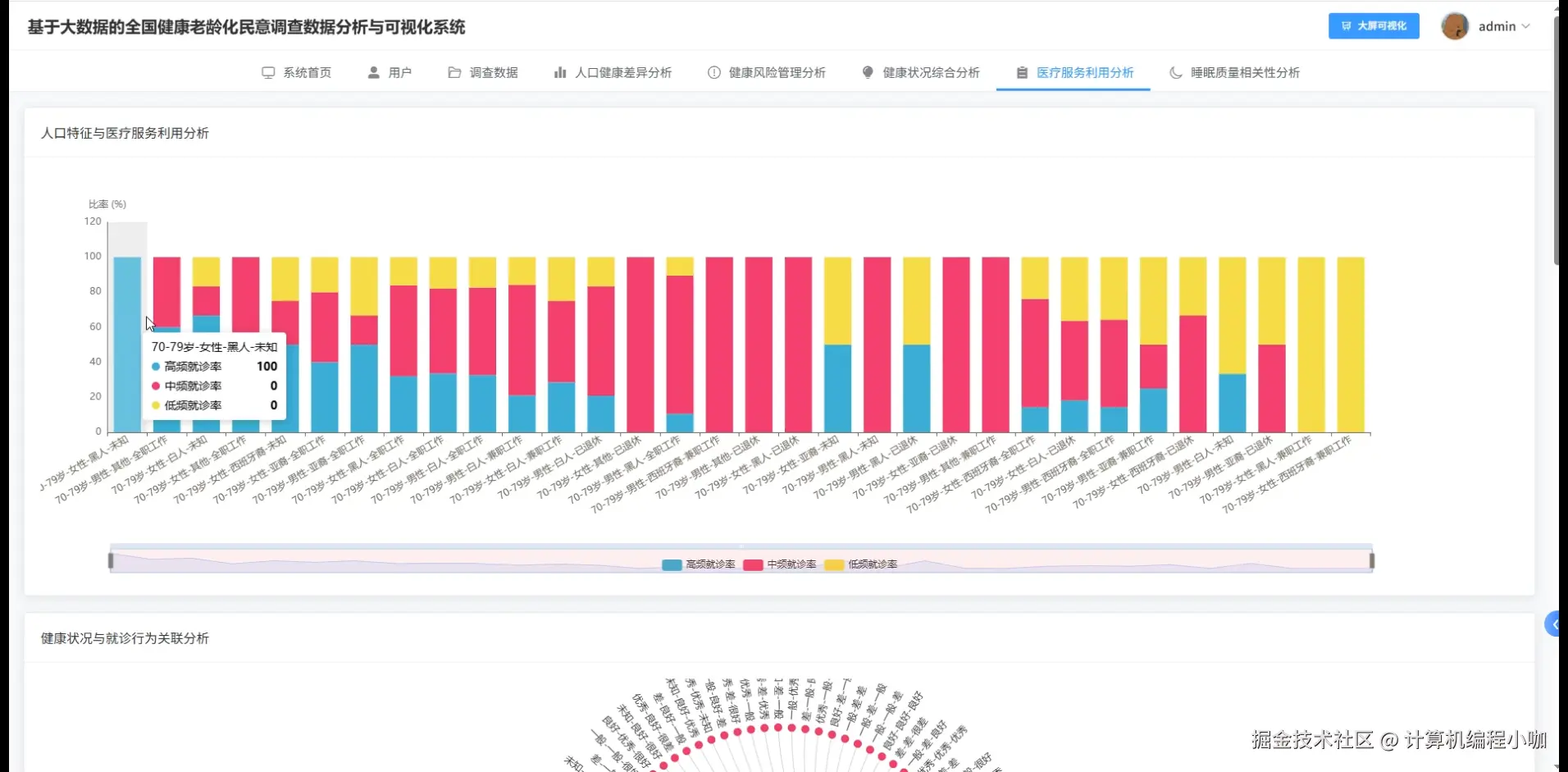
Task: Click the y-axis value 80
Action: point(96,291)
